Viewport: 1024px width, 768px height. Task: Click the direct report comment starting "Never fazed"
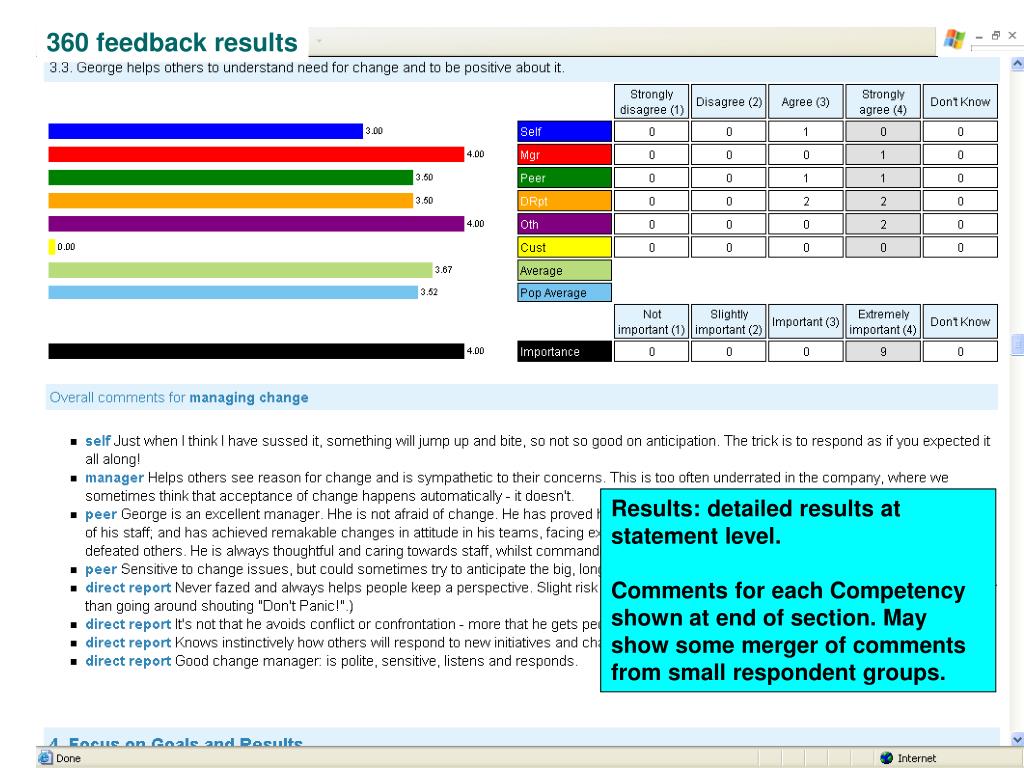click(342, 596)
